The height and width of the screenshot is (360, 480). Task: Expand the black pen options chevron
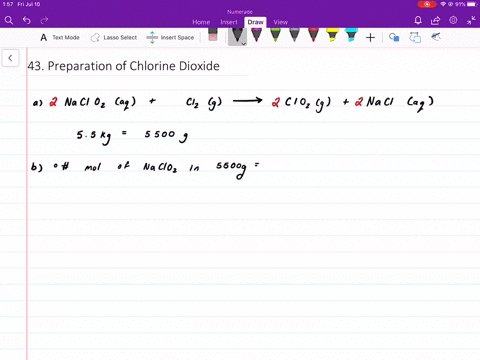244,44
